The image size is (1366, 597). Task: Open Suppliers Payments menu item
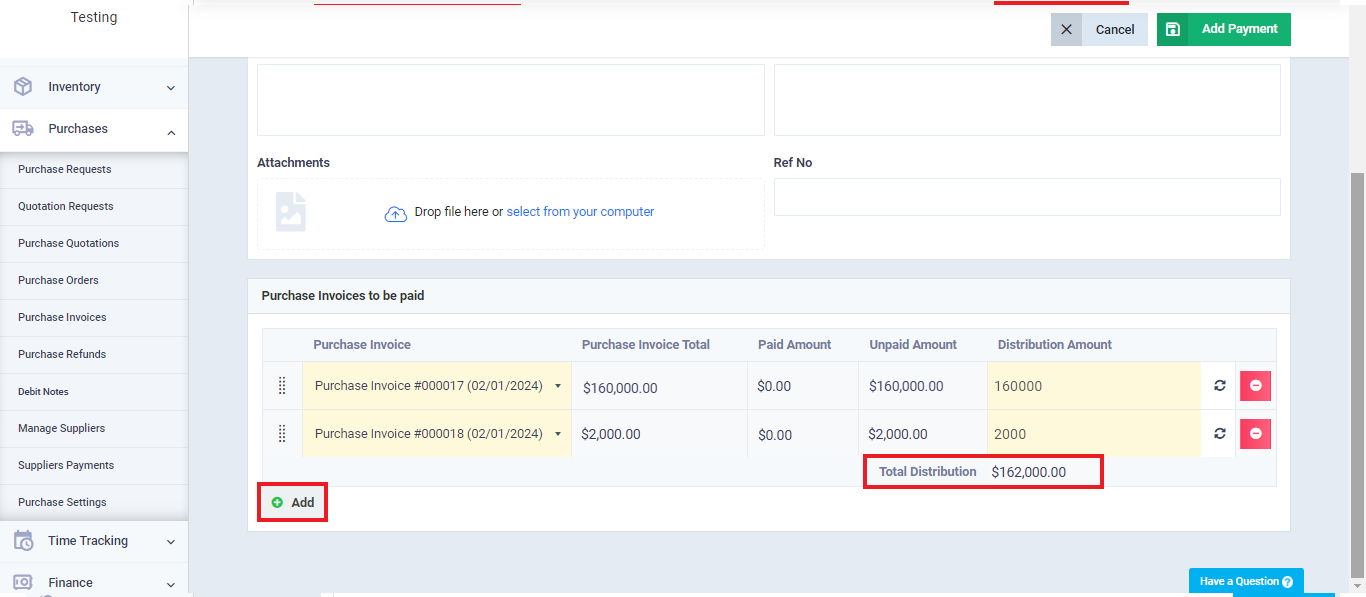[66, 465]
